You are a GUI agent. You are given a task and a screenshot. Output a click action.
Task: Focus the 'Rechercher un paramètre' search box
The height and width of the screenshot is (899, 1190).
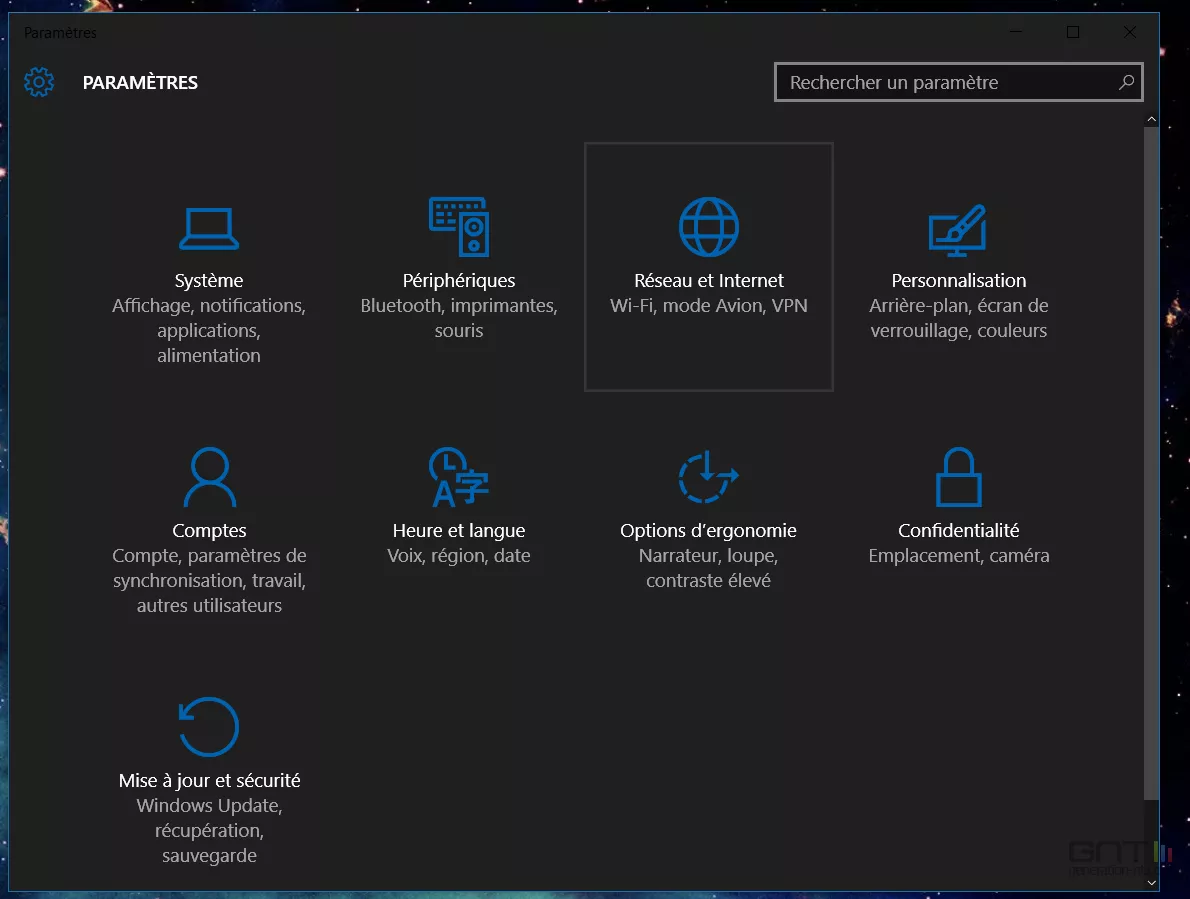pos(958,82)
